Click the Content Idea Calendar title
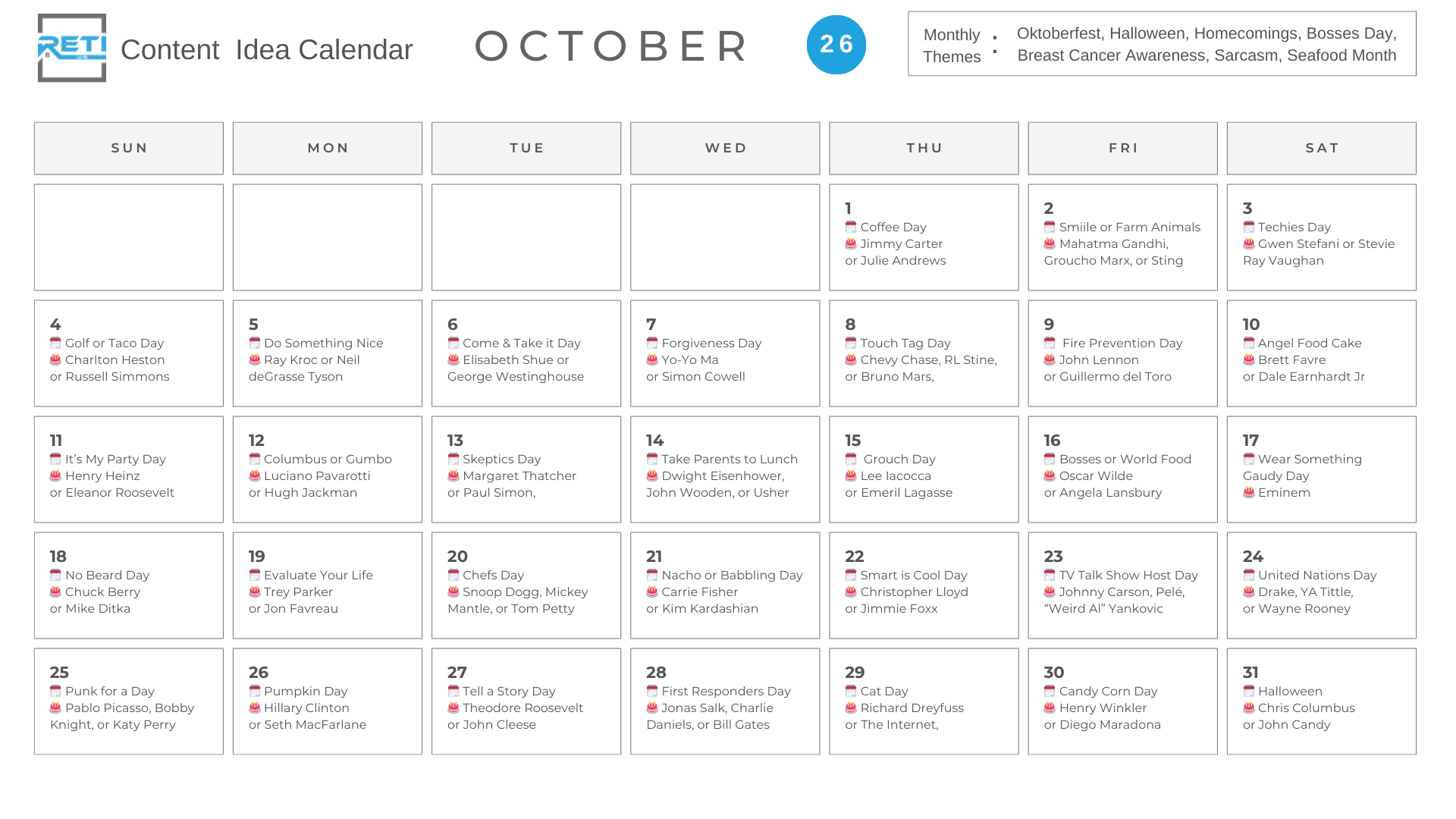This screenshot has width=1456, height=819. [266, 50]
